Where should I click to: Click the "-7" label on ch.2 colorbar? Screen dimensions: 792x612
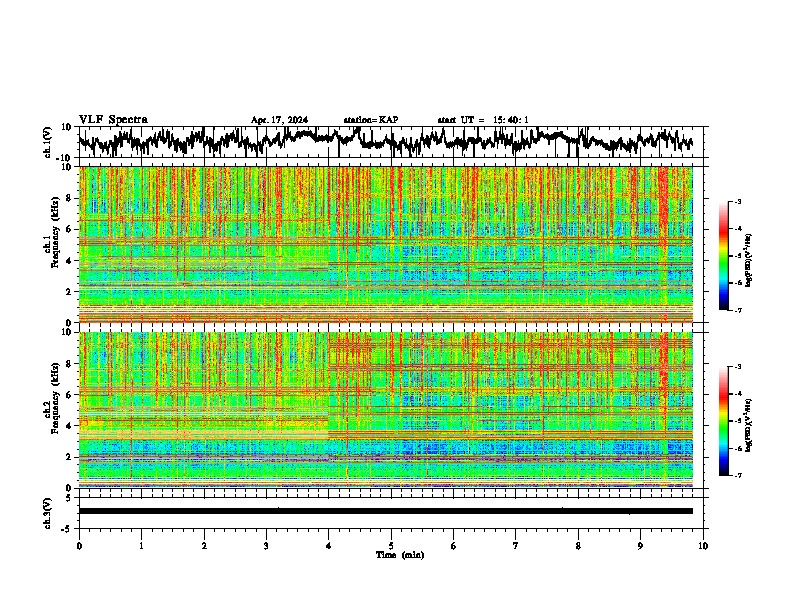coord(738,475)
